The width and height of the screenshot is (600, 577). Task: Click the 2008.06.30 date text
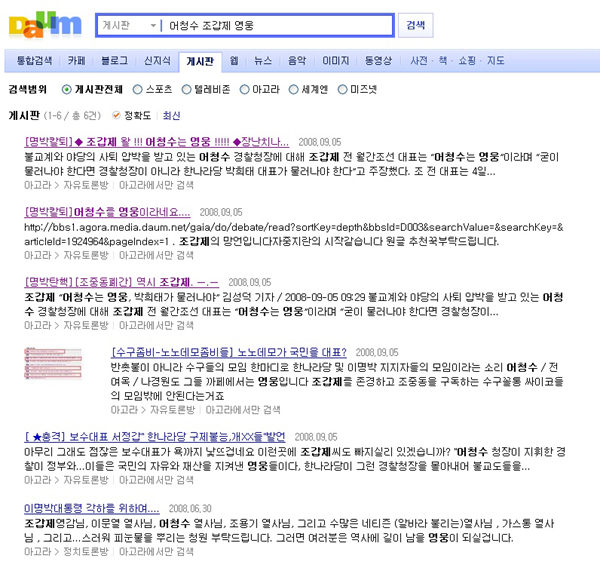(x=190, y=509)
